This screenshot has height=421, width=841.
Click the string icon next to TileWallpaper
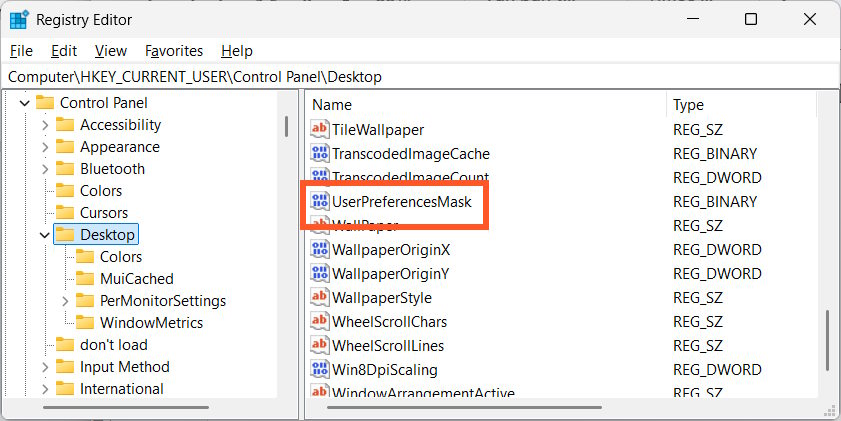click(x=320, y=130)
